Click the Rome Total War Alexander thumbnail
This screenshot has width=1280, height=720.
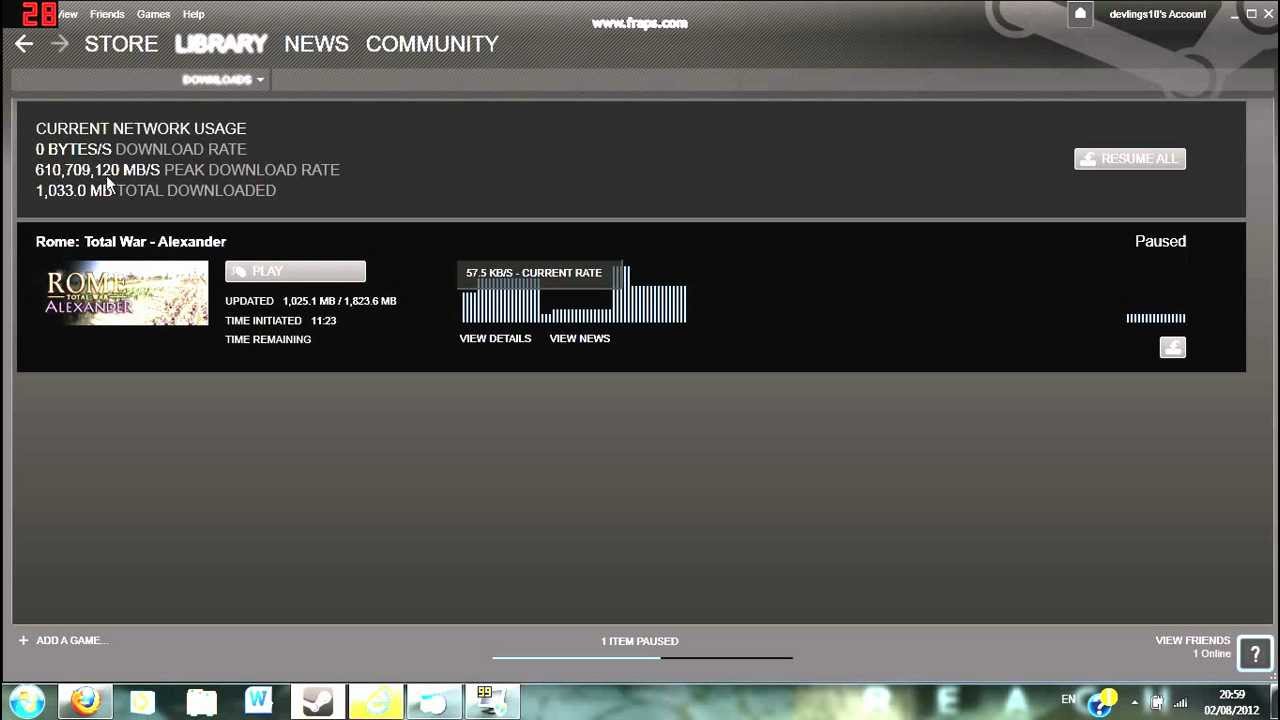pos(126,293)
